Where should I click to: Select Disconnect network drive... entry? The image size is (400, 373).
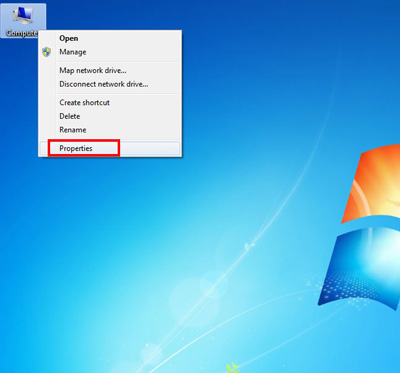coord(110,84)
